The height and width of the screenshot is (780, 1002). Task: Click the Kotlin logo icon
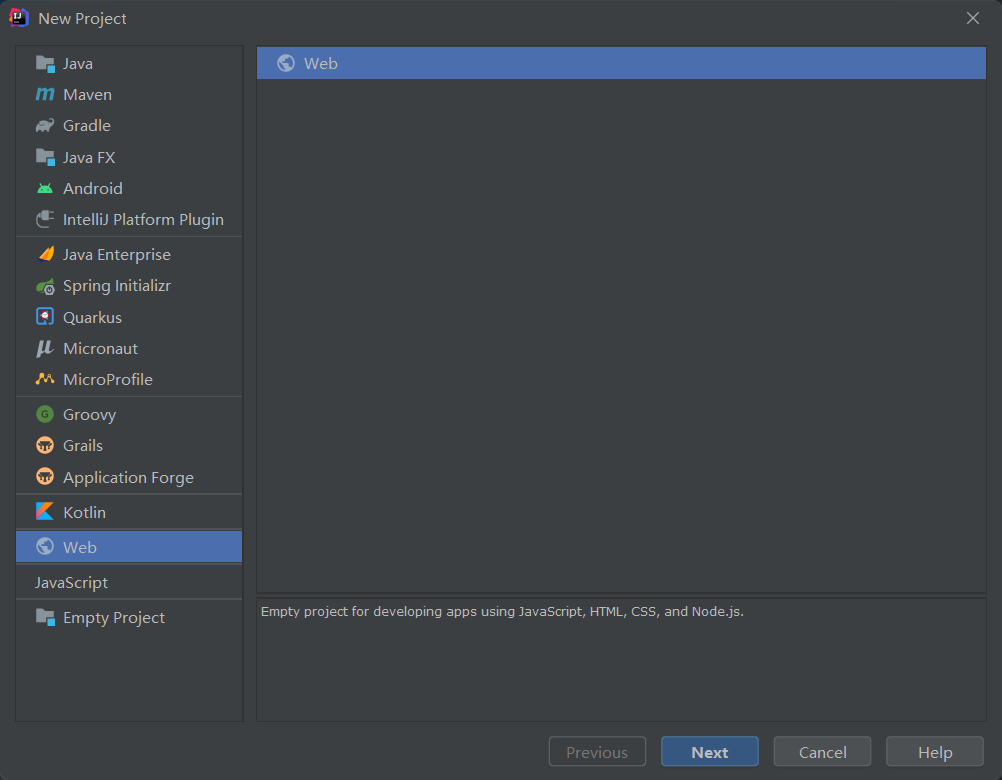tap(45, 512)
